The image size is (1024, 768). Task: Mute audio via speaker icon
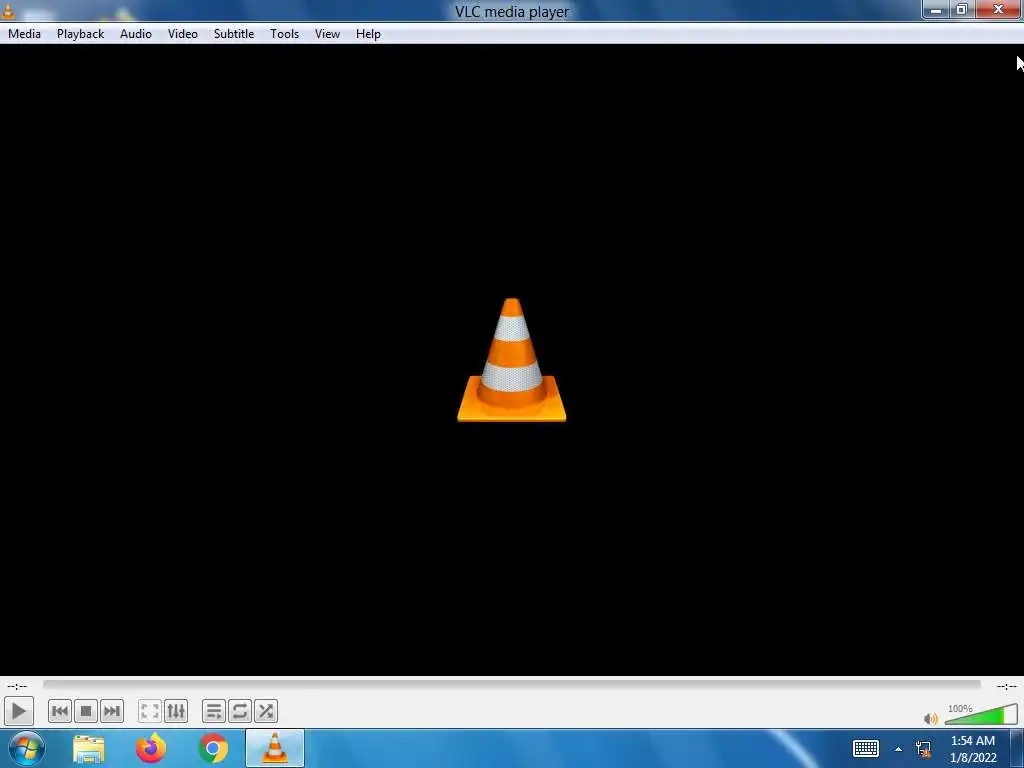931,718
